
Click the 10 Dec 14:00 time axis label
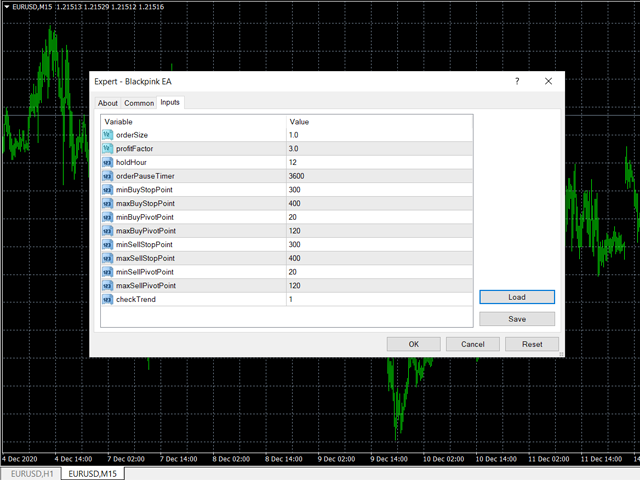[x=496, y=459]
